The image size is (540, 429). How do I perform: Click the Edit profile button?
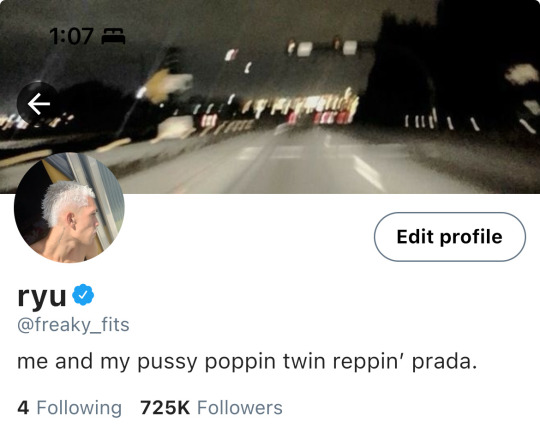click(450, 237)
